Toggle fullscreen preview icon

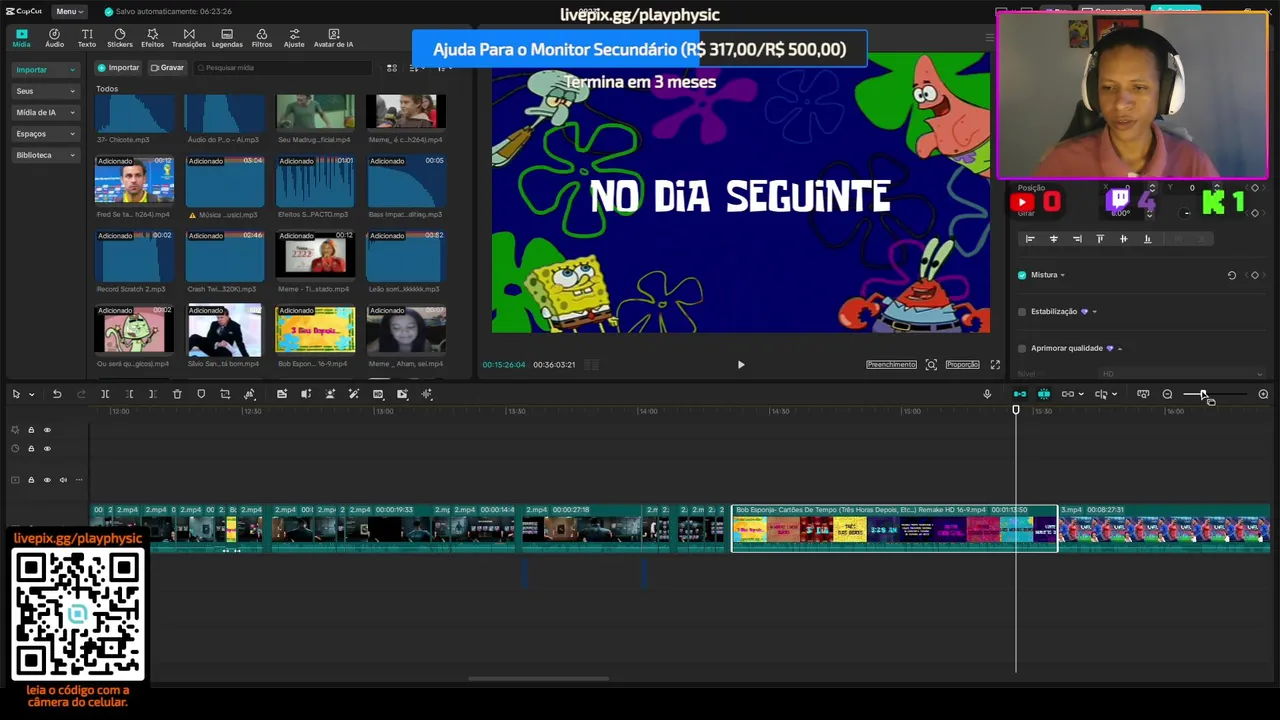tap(995, 365)
